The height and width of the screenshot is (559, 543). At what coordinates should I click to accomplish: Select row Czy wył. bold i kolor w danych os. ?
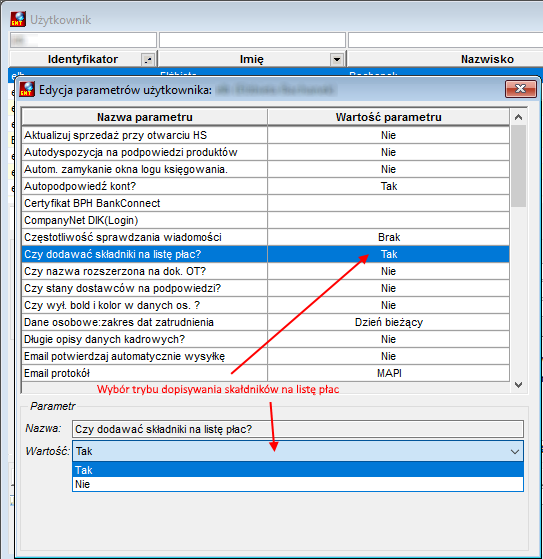pyautogui.click(x=265, y=305)
